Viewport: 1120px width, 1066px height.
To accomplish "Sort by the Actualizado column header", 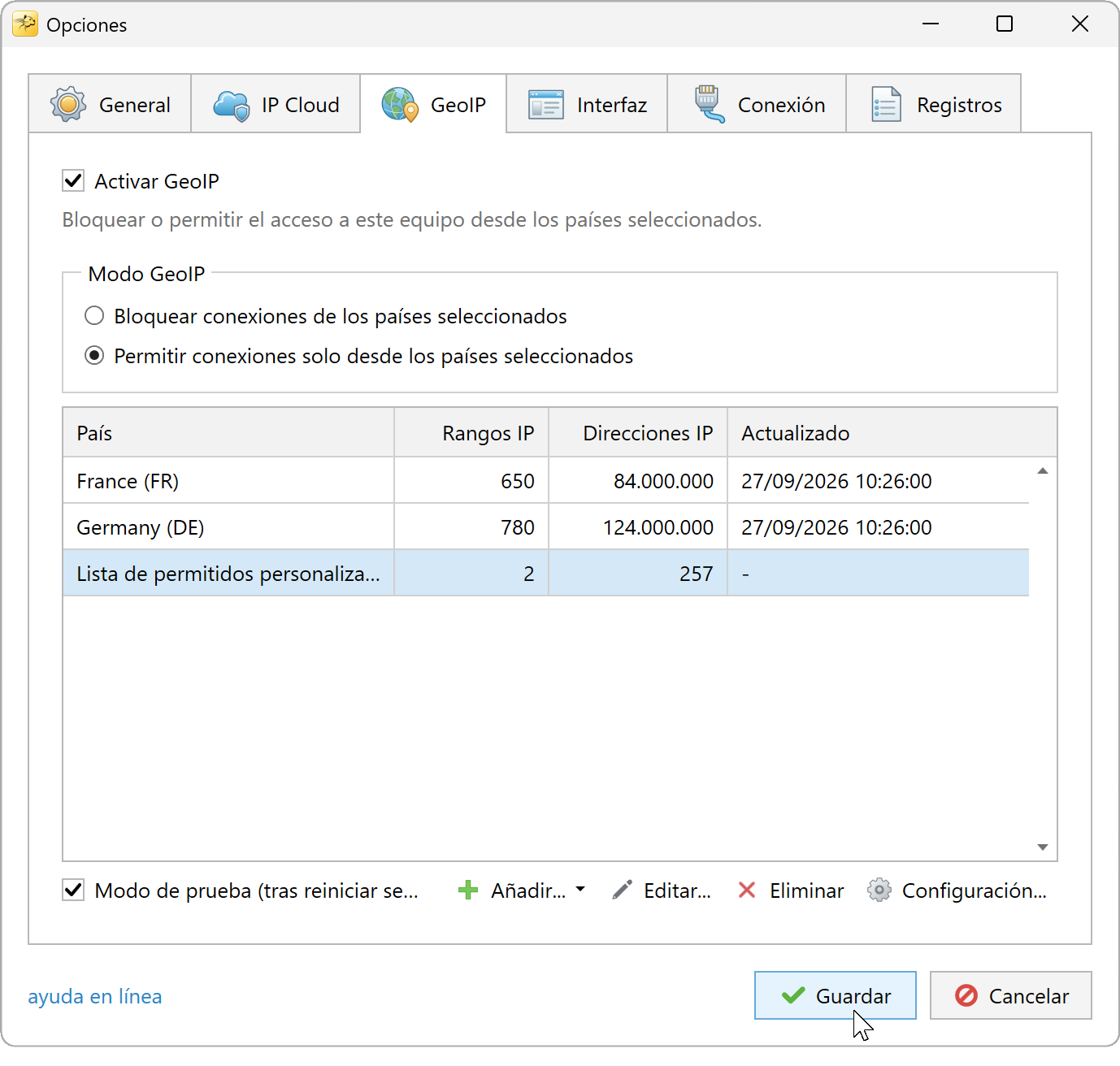I will [x=892, y=433].
